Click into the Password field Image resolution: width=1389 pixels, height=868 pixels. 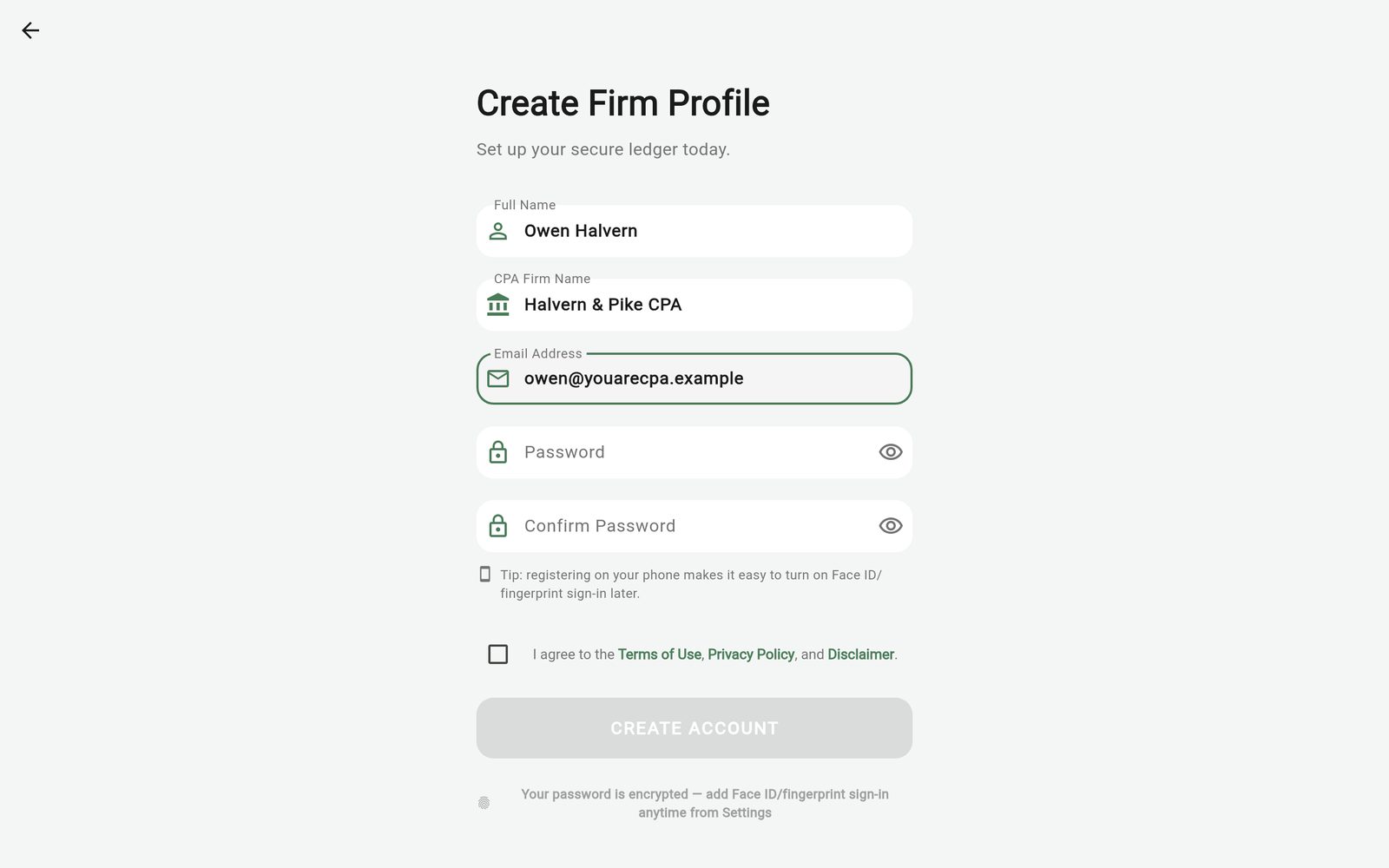(x=694, y=452)
